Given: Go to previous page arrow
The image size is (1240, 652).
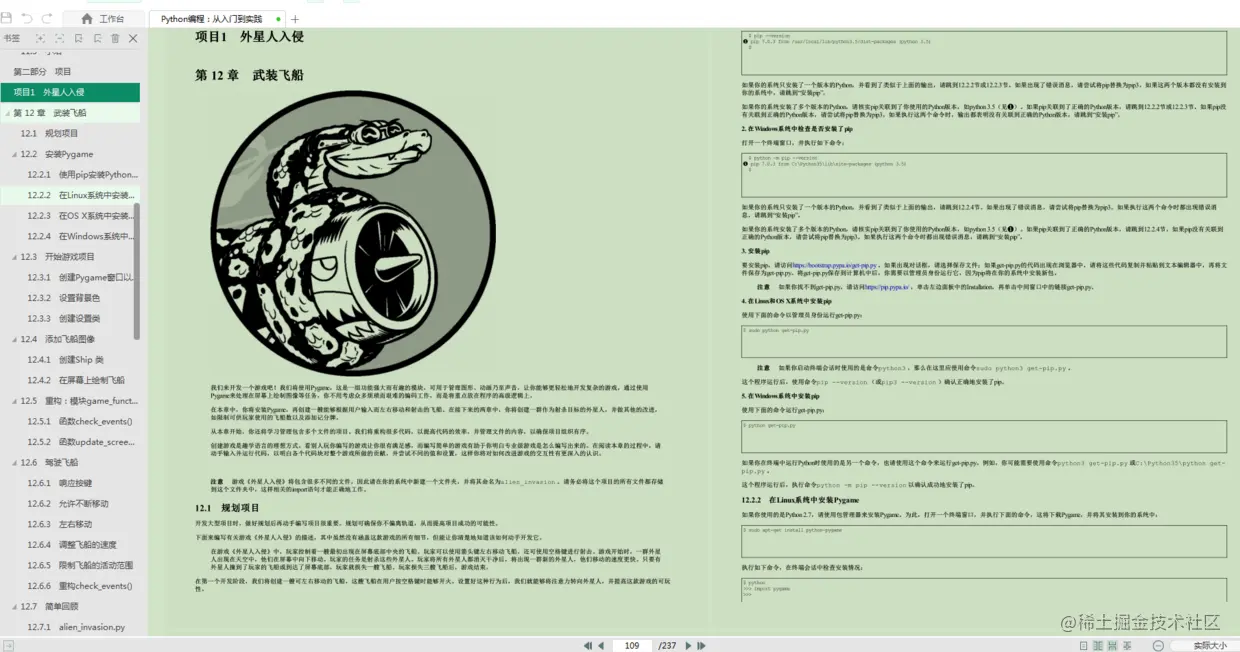Looking at the screenshot, I should tap(602, 646).
